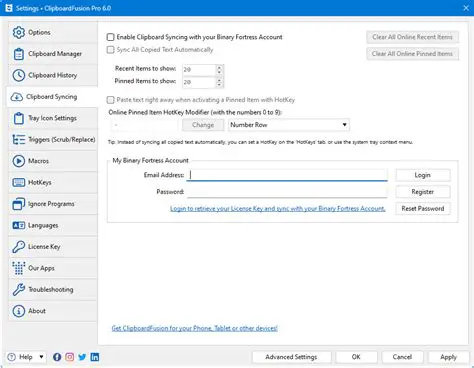Viewport: 474px width, 368px height.
Task: Decrease Pinned Items to show value
Action: tap(219, 85)
